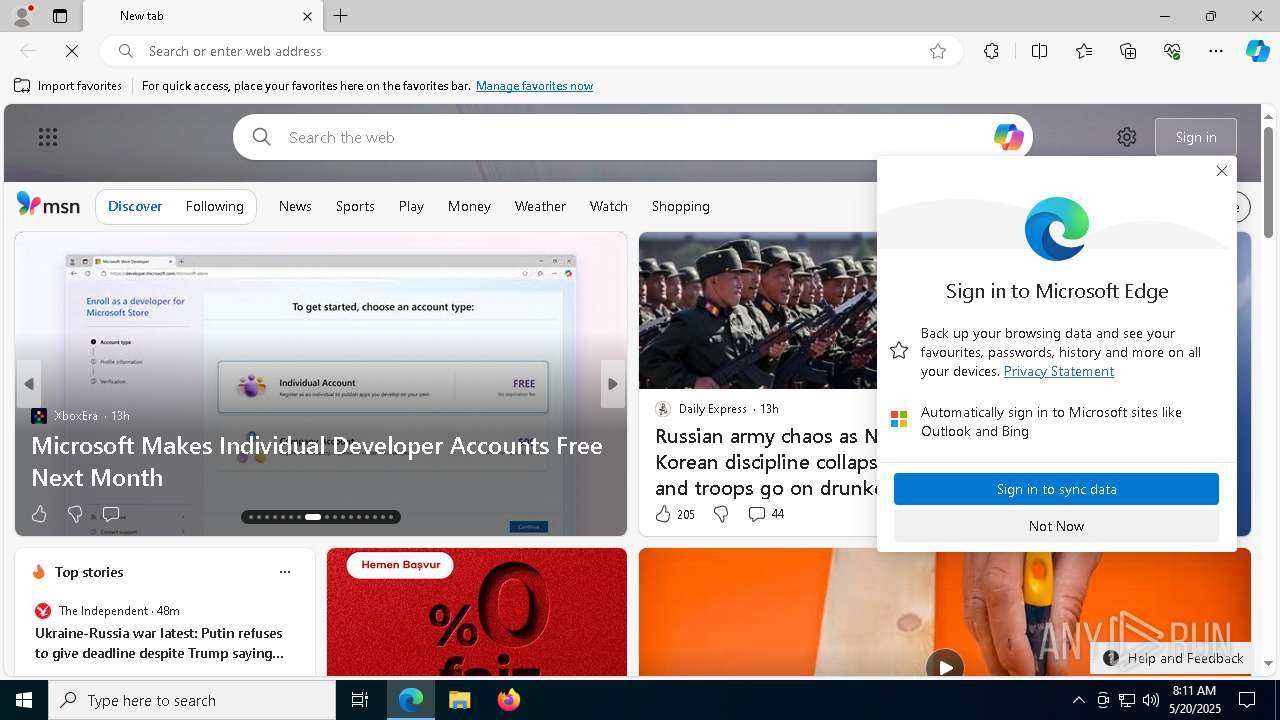
Task: Open Task View on taskbar
Action: [360, 700]
